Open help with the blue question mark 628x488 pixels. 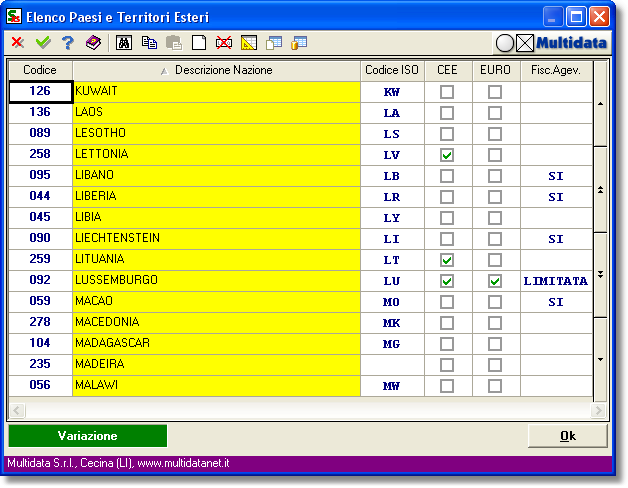(x=68, y=42)
